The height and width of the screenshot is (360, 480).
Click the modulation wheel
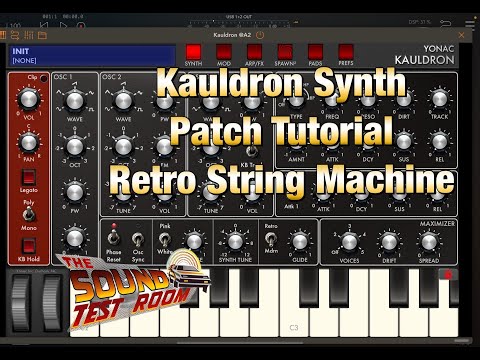click(52, 303)
